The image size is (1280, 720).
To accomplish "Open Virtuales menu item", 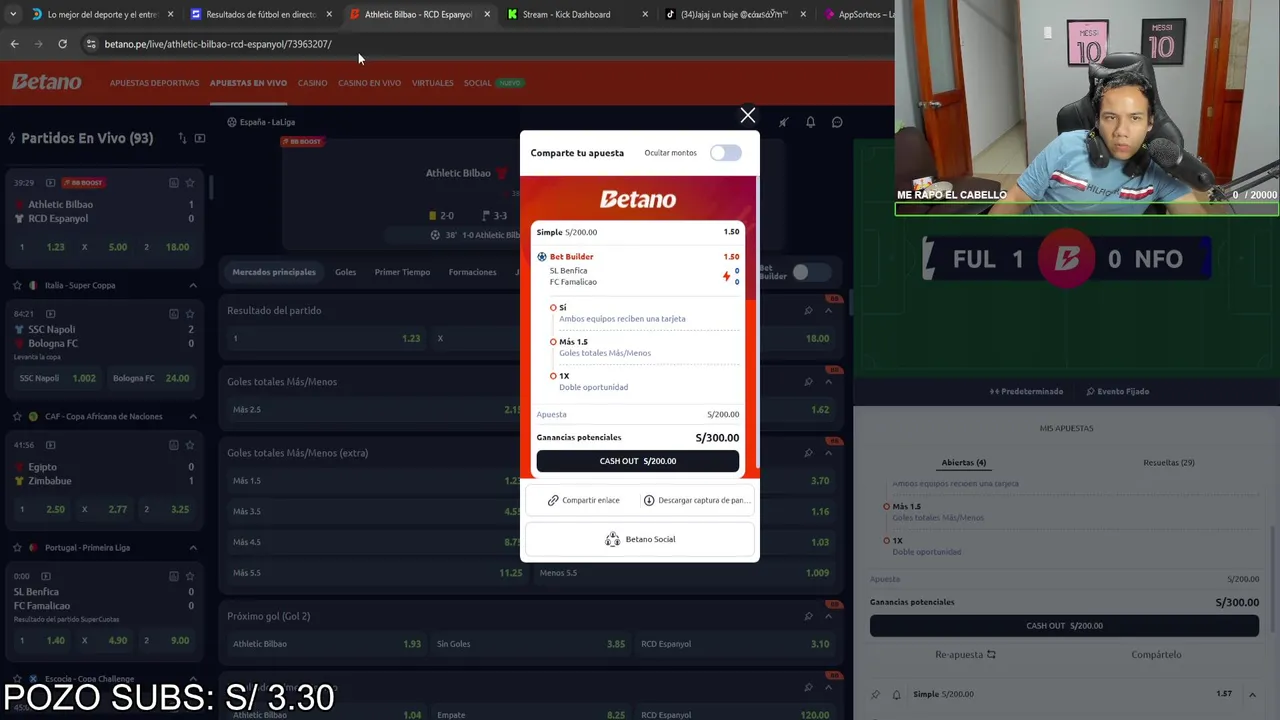I will 432,83.
